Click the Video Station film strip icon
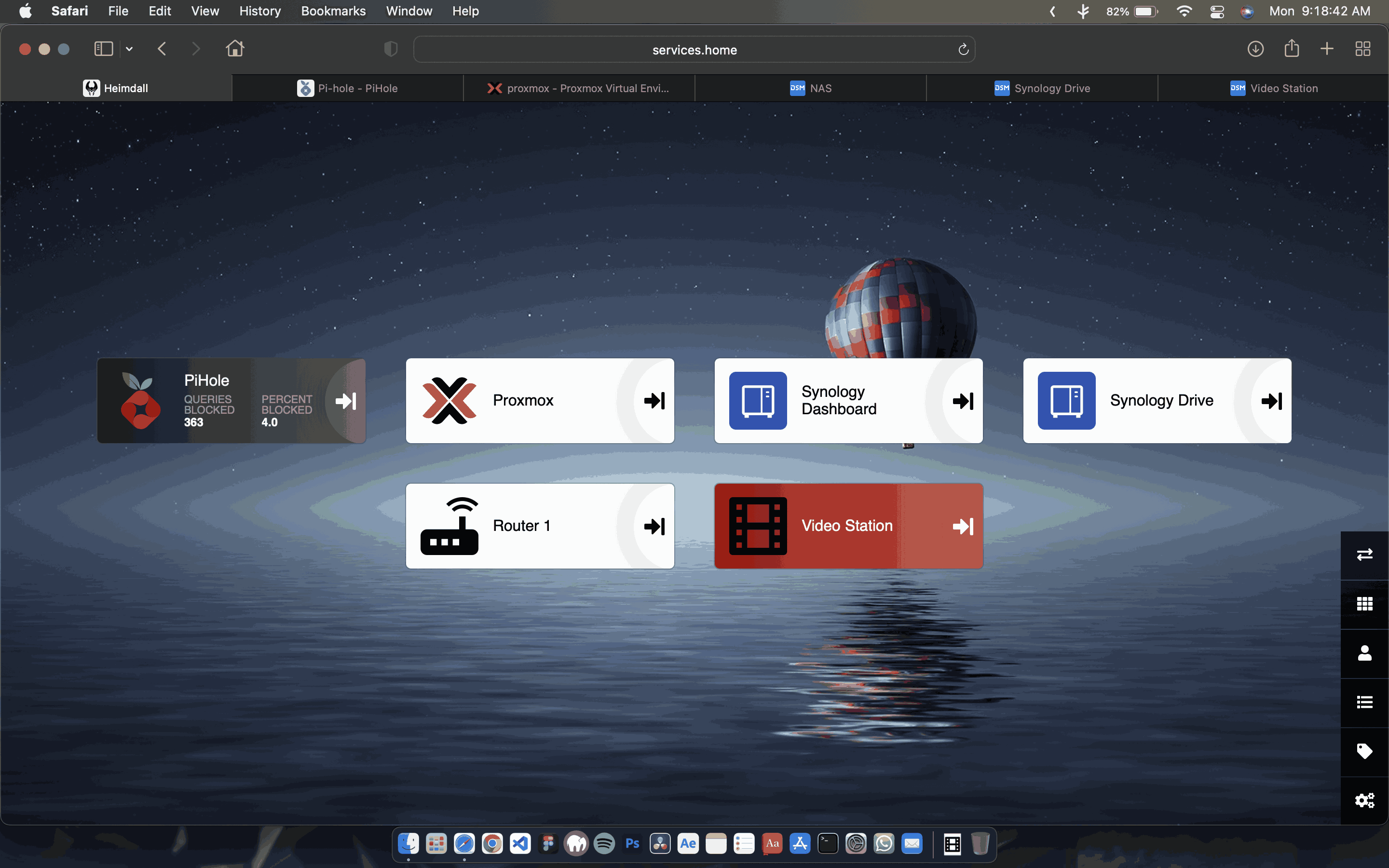 tap(758, 526)
